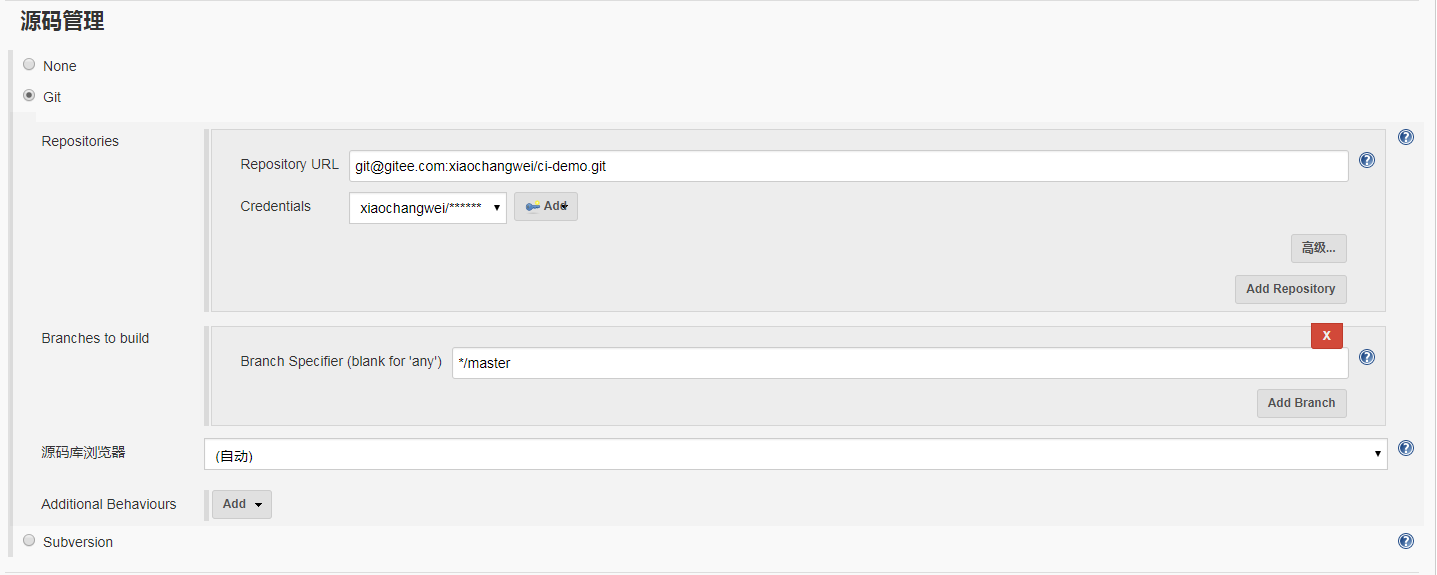Click the Add Repository button
The width and height of the screenshot is (1437, 575).
[x=1291, y=289]
